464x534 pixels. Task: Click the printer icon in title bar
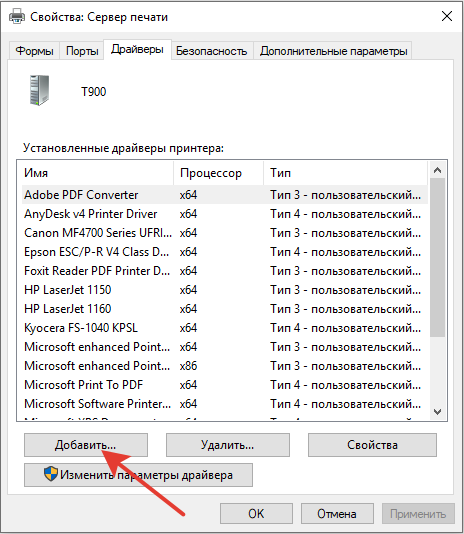click(17, 16)
